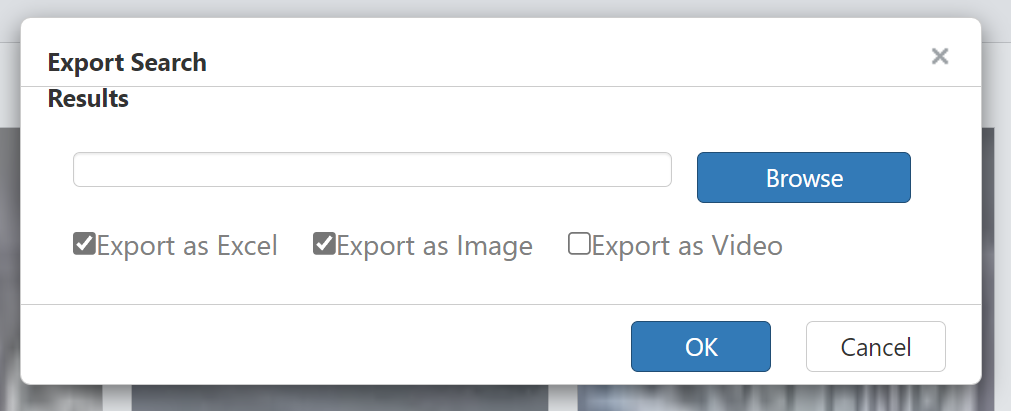
Task: Focus the export file path field
Action: (372, 170)
